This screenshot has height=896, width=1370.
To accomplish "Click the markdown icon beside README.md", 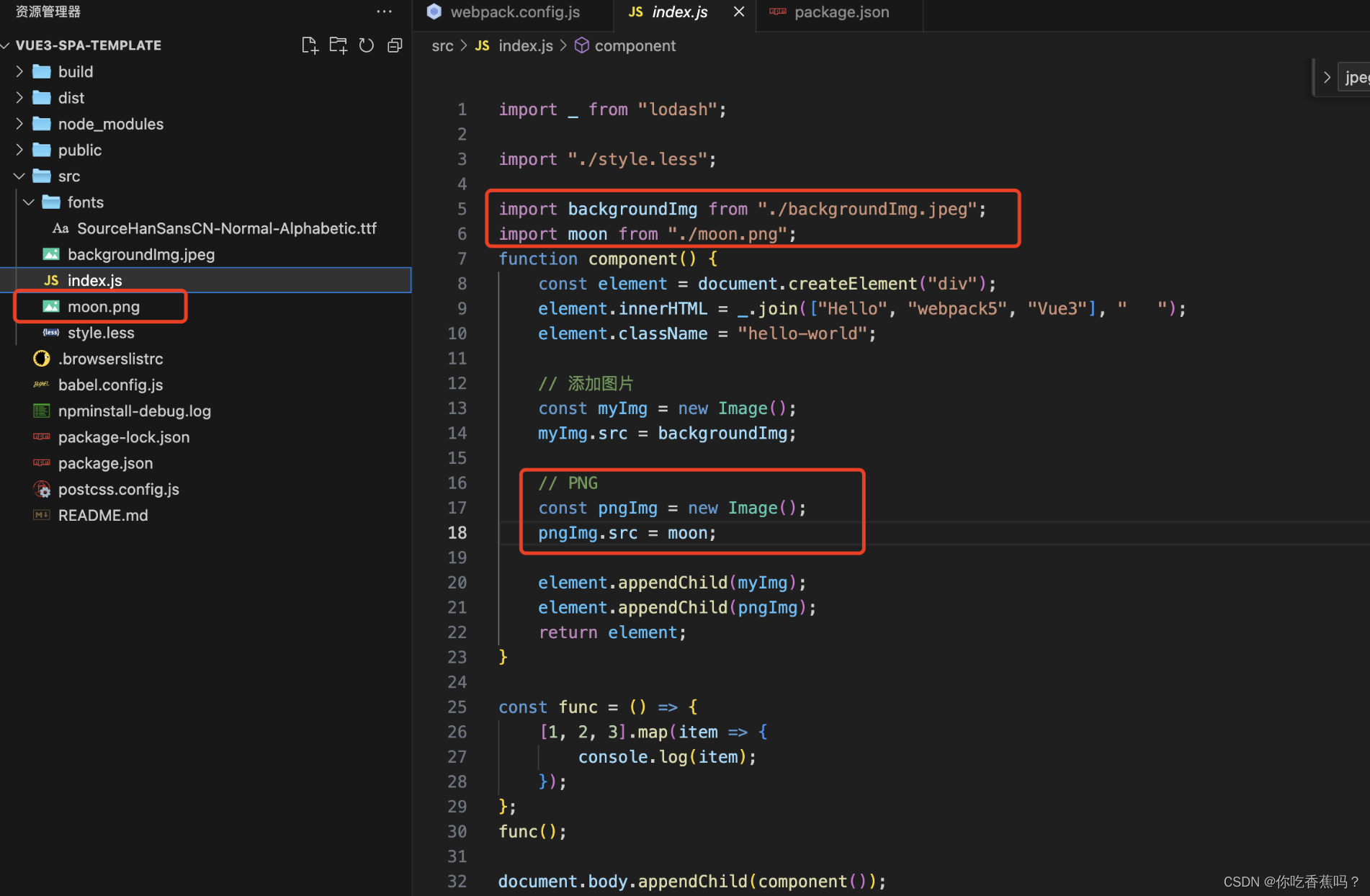I will [42, 515].
